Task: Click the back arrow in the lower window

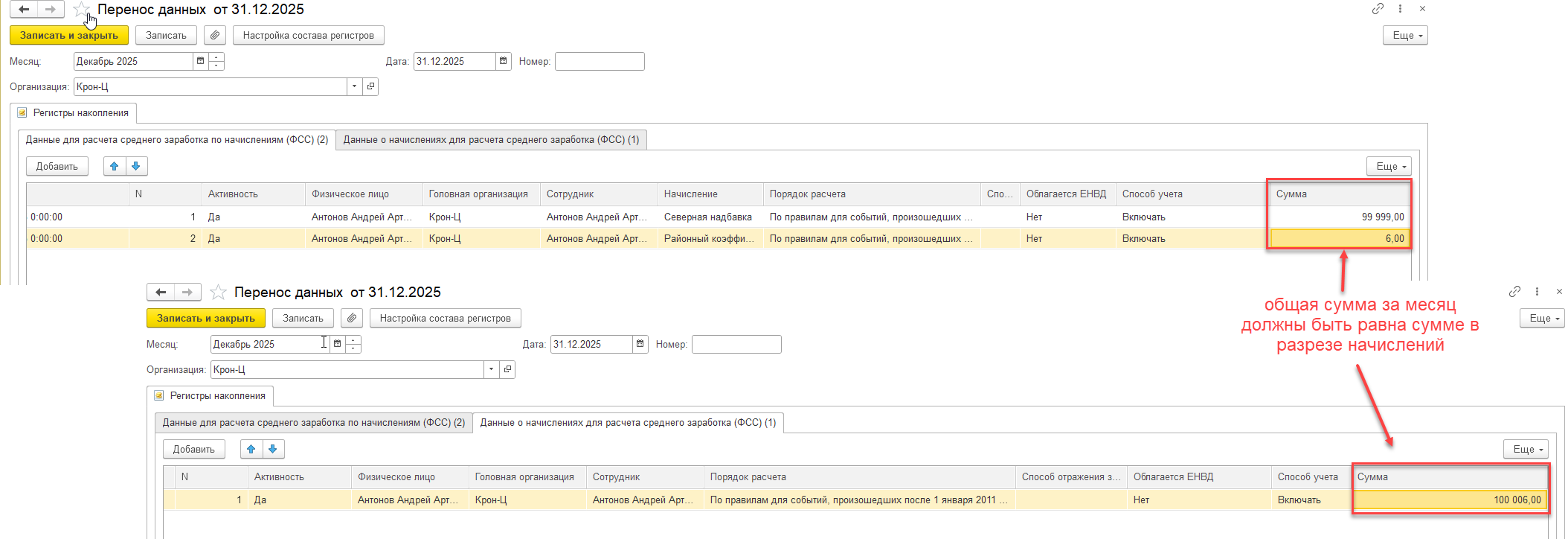Action: coord(161,292)
